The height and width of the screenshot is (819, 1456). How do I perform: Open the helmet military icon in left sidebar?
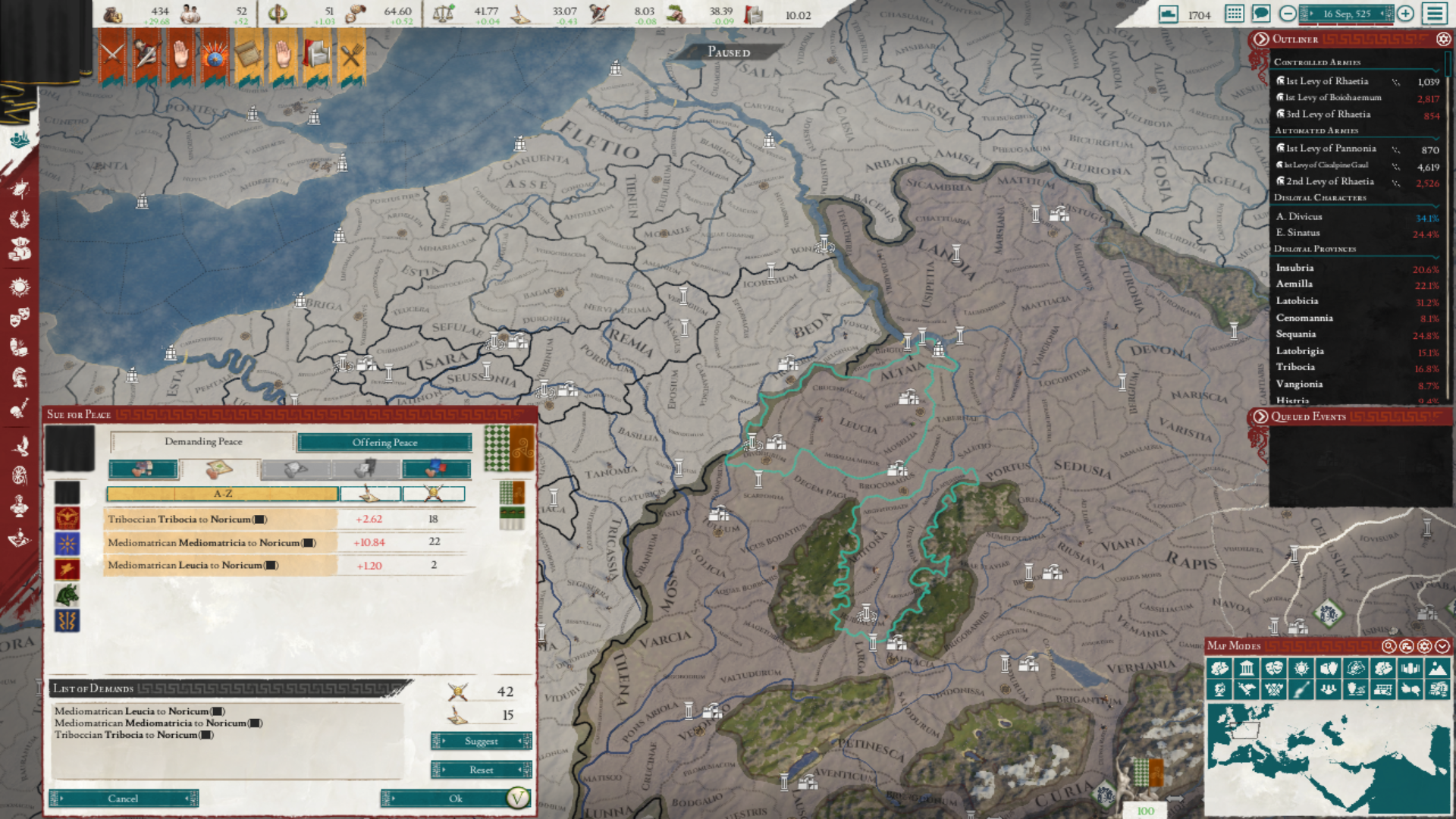coord(19,377)
